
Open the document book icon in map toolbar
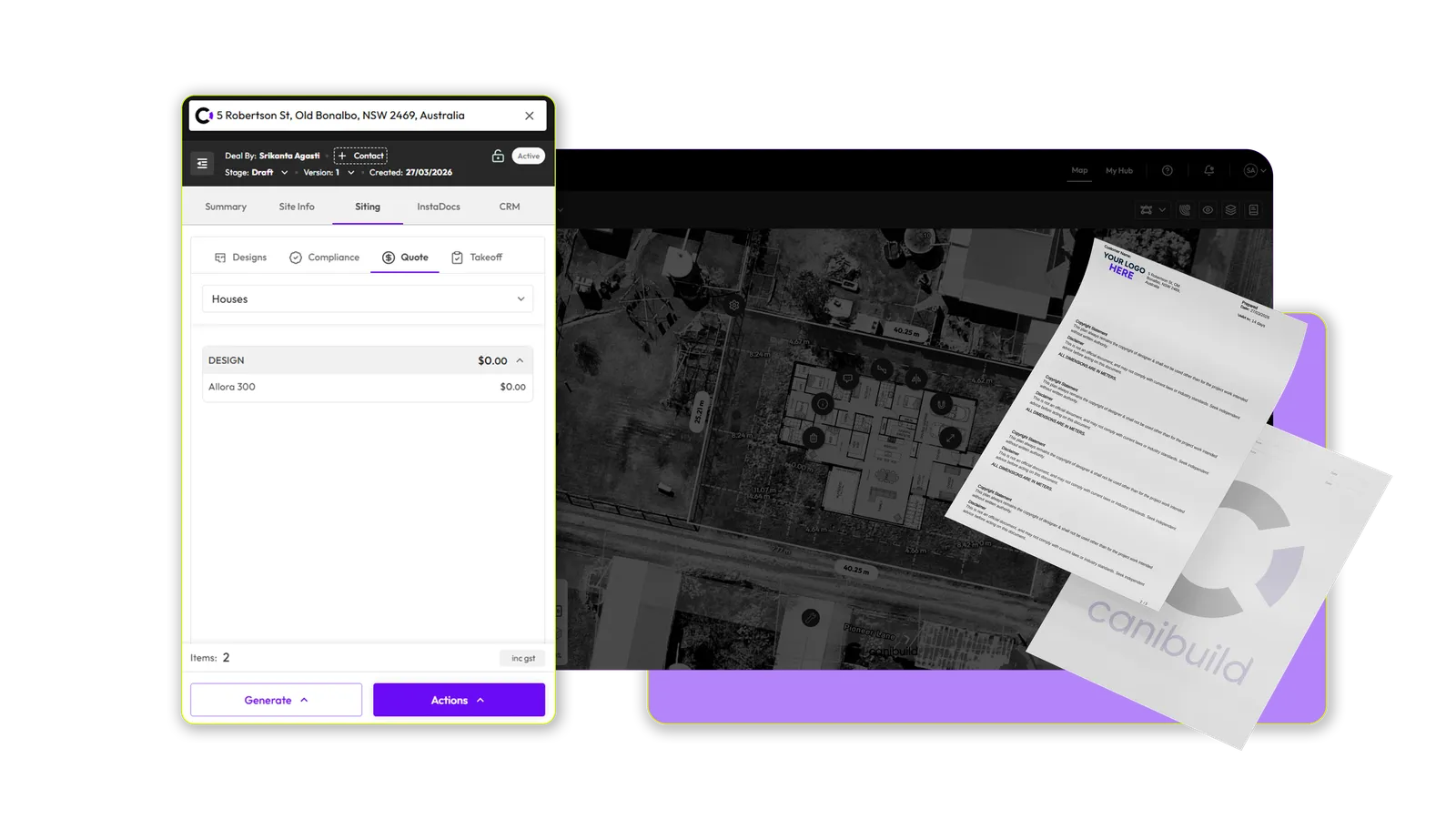pos(1253,210)
